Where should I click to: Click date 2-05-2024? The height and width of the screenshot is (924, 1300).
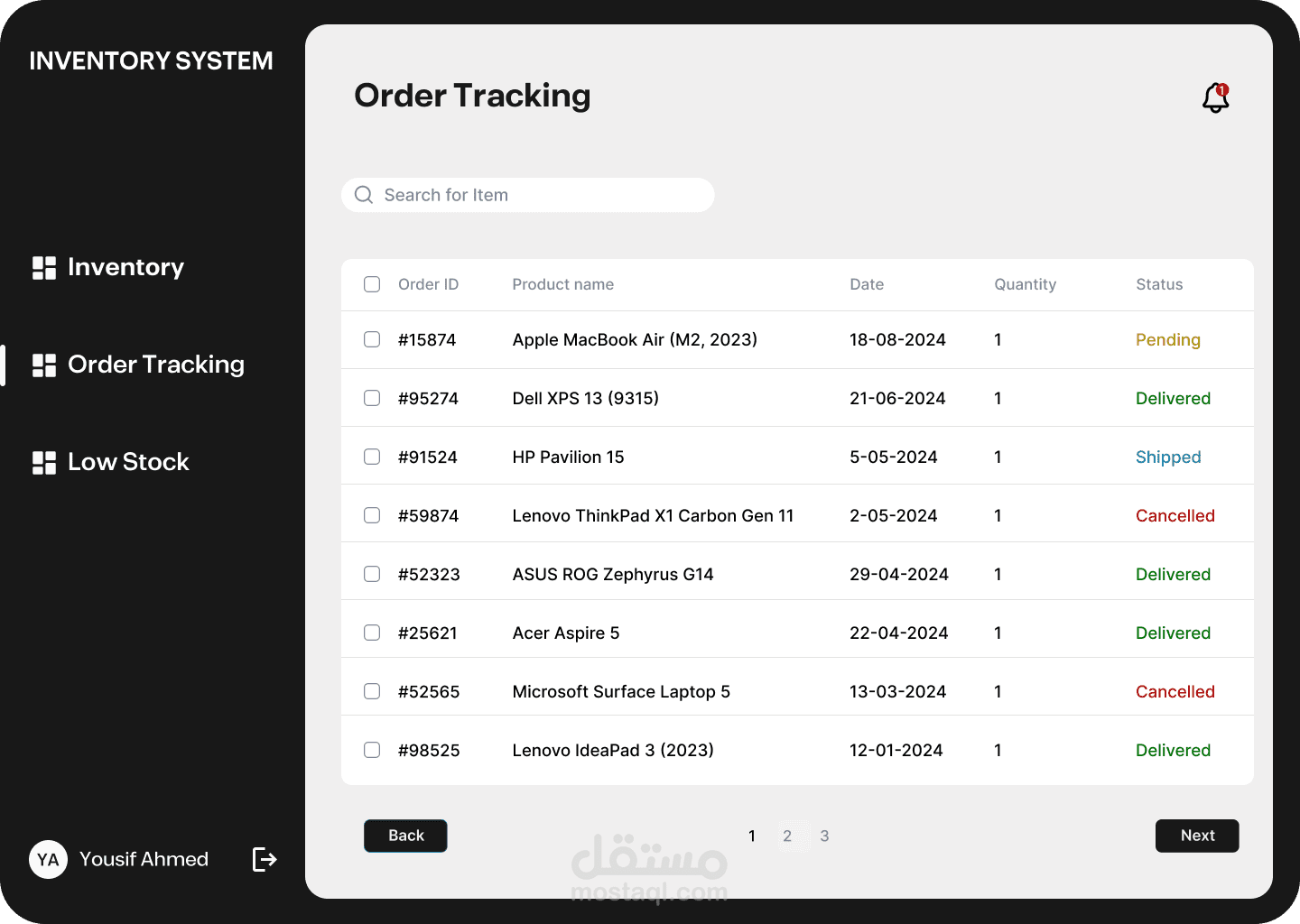coord(893,515)
